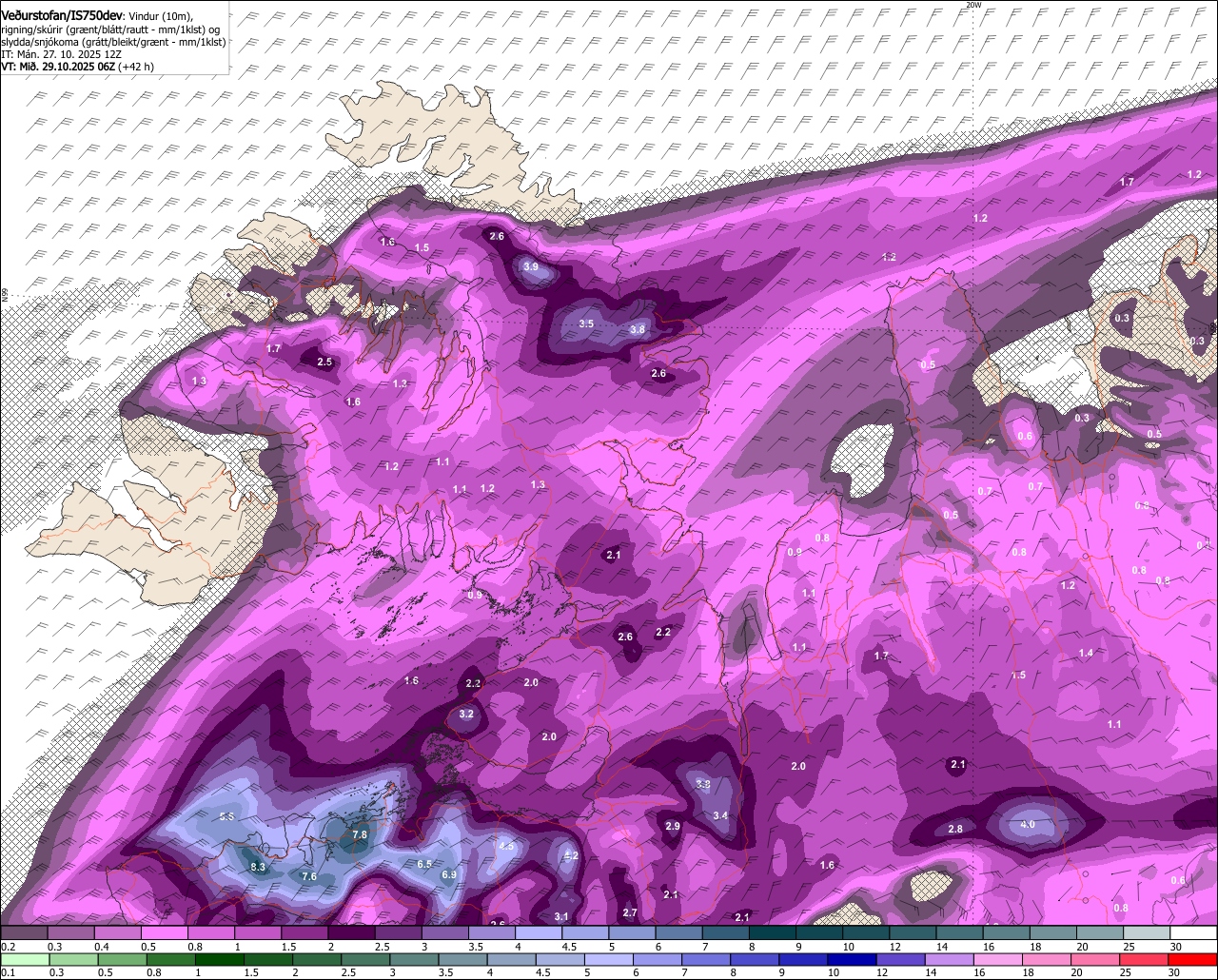Click the 2.0 value directly above the 3.8 and 3.4 values
The height and width of the screenshot is (980, 1218).
pos(798,766)
